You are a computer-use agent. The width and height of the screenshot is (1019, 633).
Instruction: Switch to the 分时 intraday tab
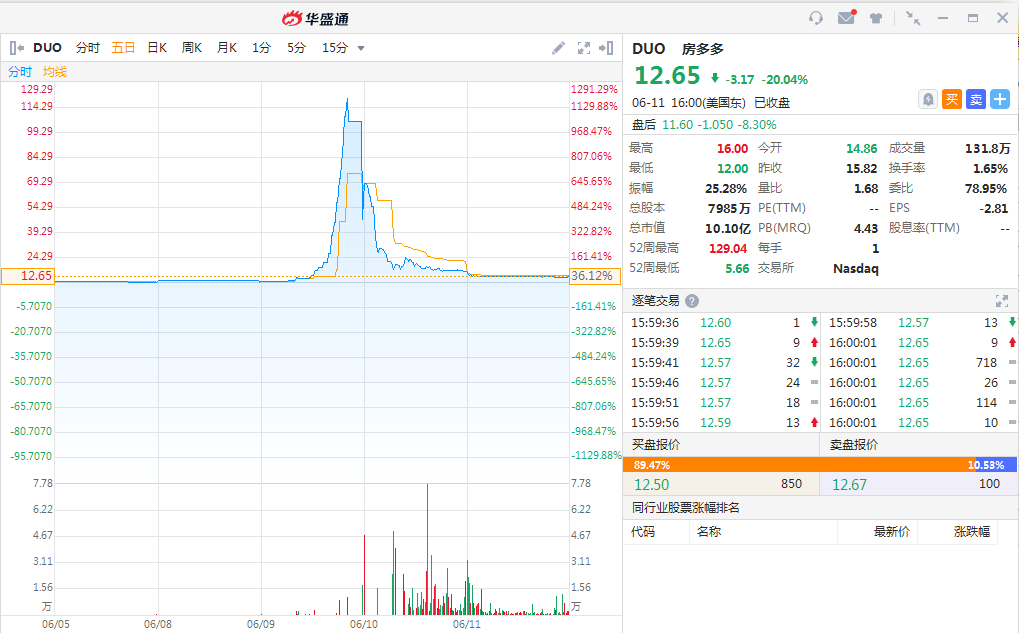[x=88, y=48]
